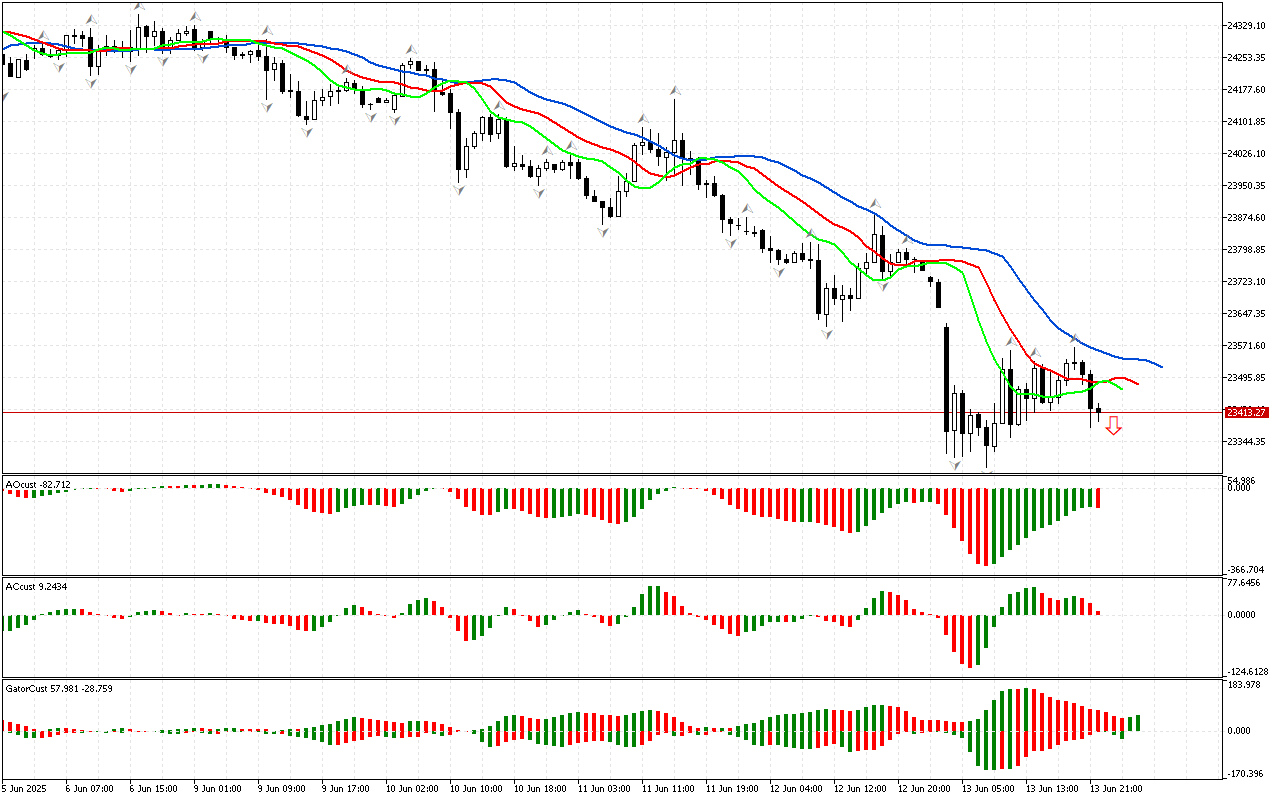
Task: Select the blue Alligator jaw line end
Action: 1159,365
